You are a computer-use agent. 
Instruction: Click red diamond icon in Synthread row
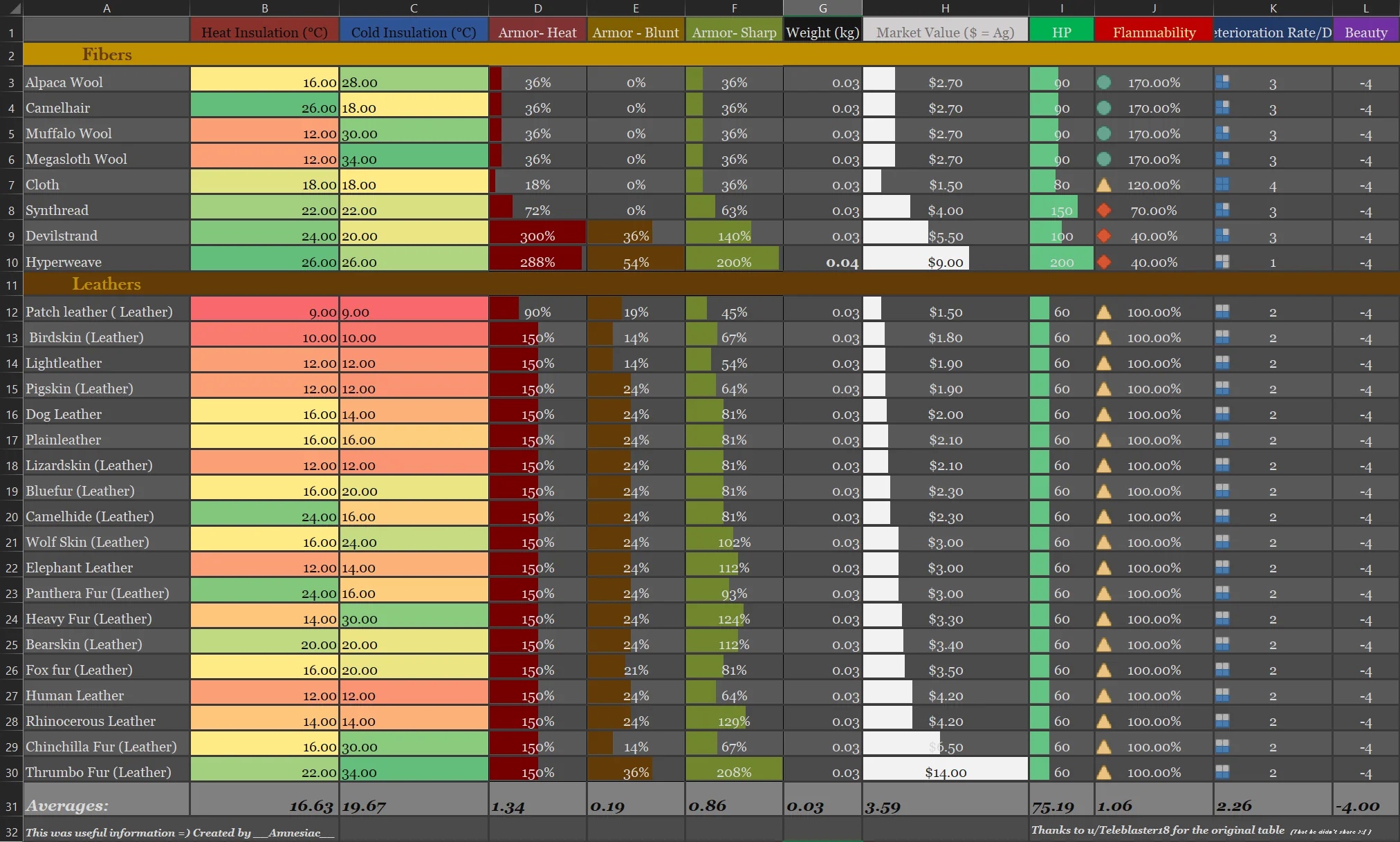coord(1104,210)
